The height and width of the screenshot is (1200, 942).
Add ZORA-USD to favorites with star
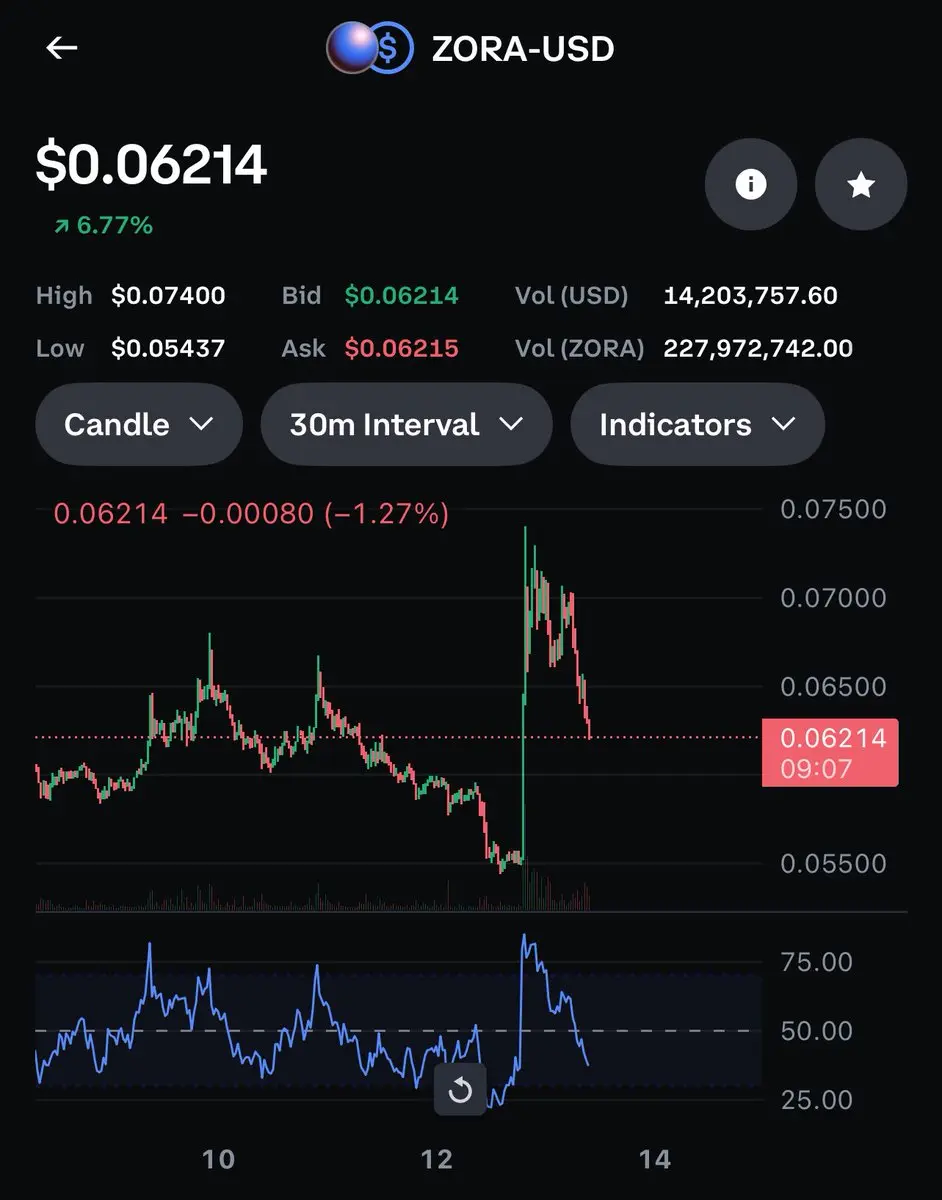[861, 185]
